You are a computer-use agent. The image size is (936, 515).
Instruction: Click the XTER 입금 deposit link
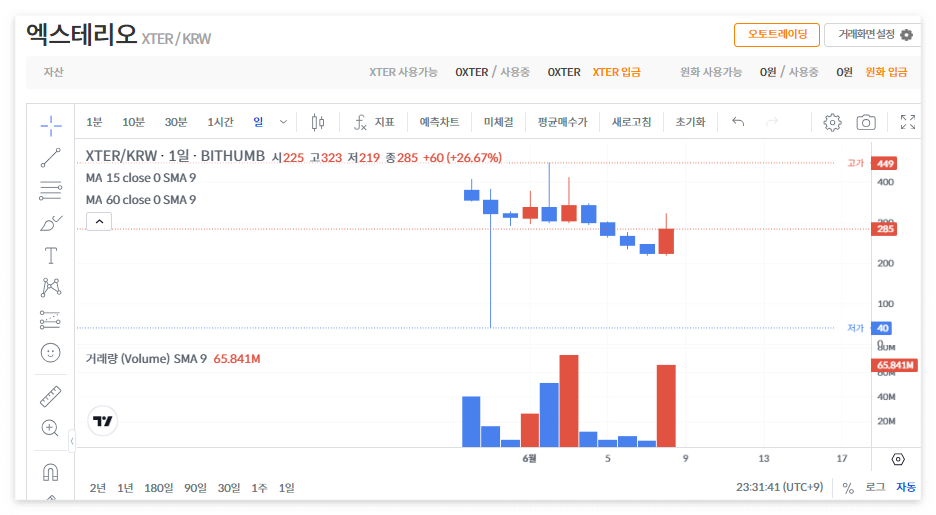pos(617,72)
